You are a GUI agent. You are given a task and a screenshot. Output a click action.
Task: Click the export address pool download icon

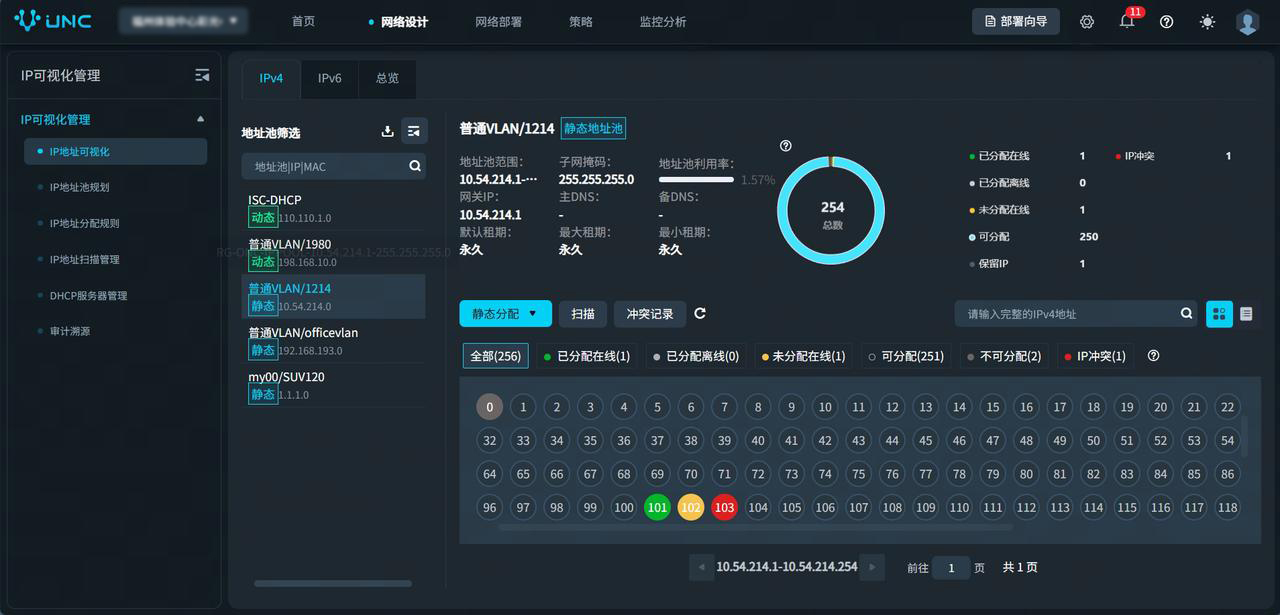point(388,131)
